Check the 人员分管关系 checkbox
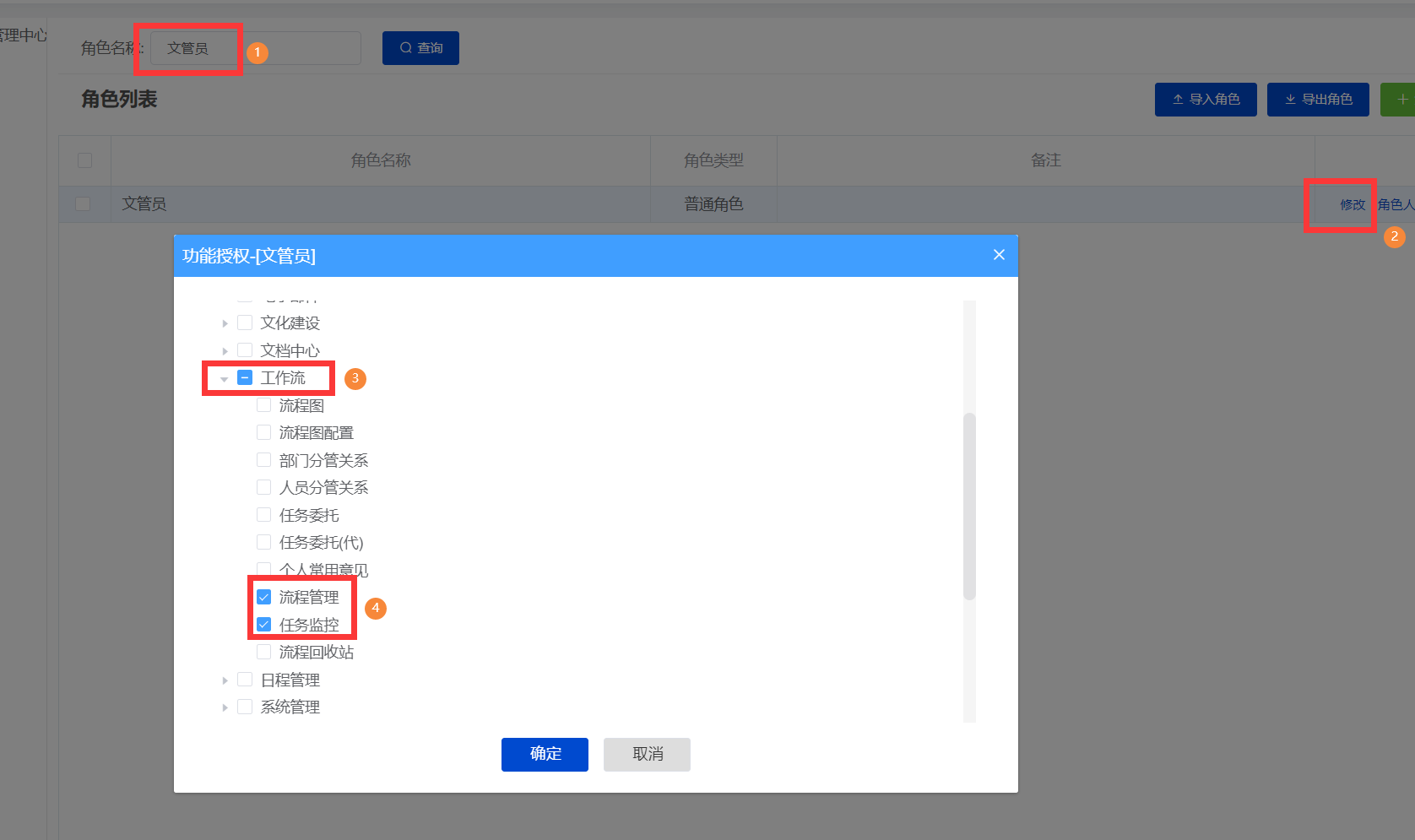Viewport: 1415px width, 840px height. tap(264, 487)
